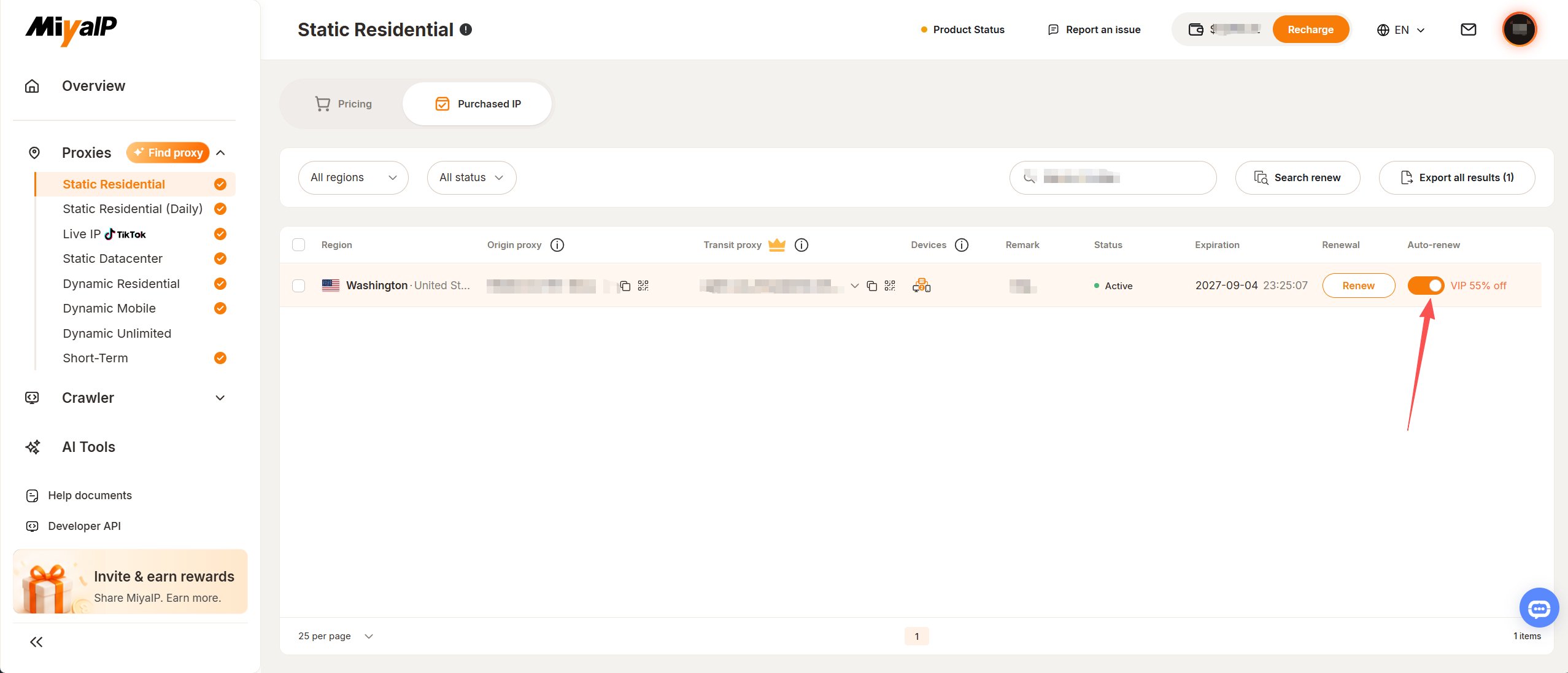Click the Overview menu label
This screenshot has height=673, width=1568.
tap(93, 86)
